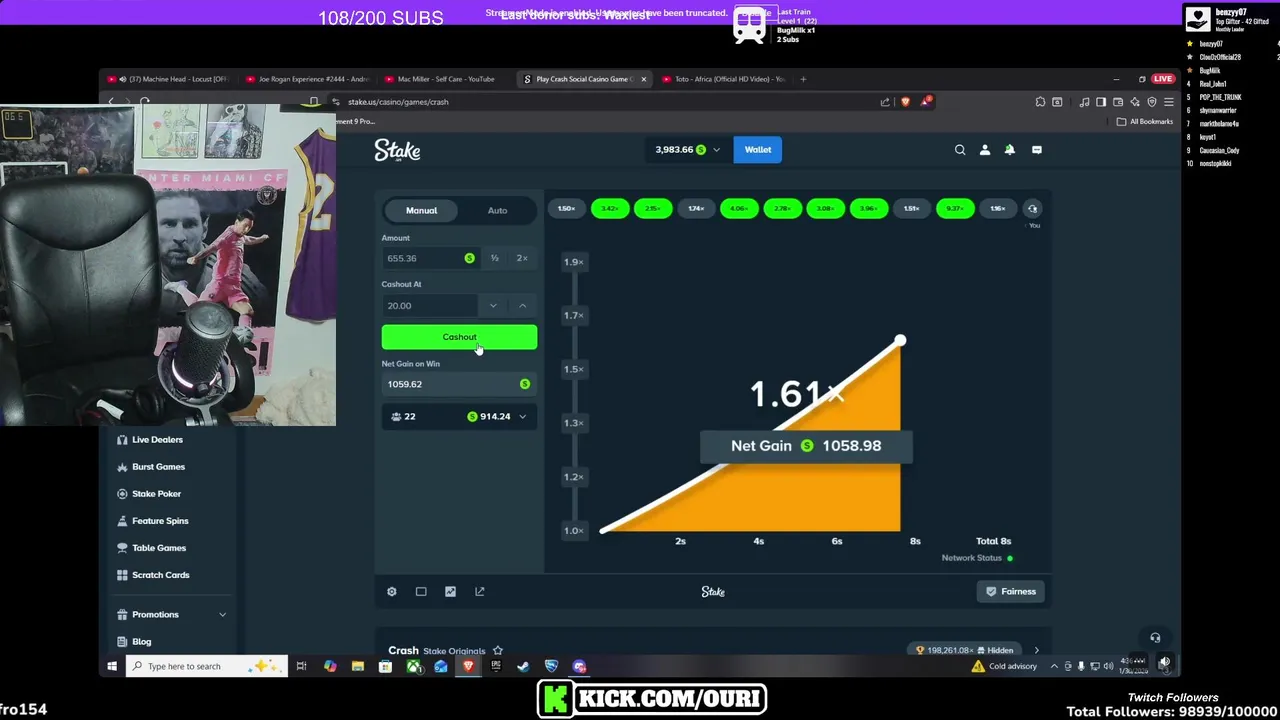Increase Cashout At with up arrow
Viewport: 1280px width, 720px height.
coord(522,306)
